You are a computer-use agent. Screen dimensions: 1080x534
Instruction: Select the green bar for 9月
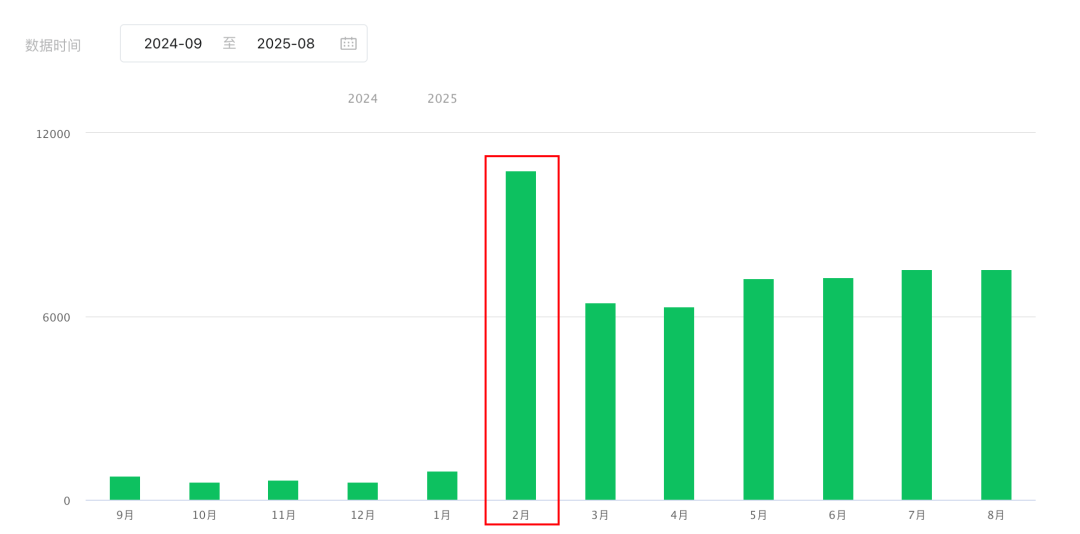[125, 489]
